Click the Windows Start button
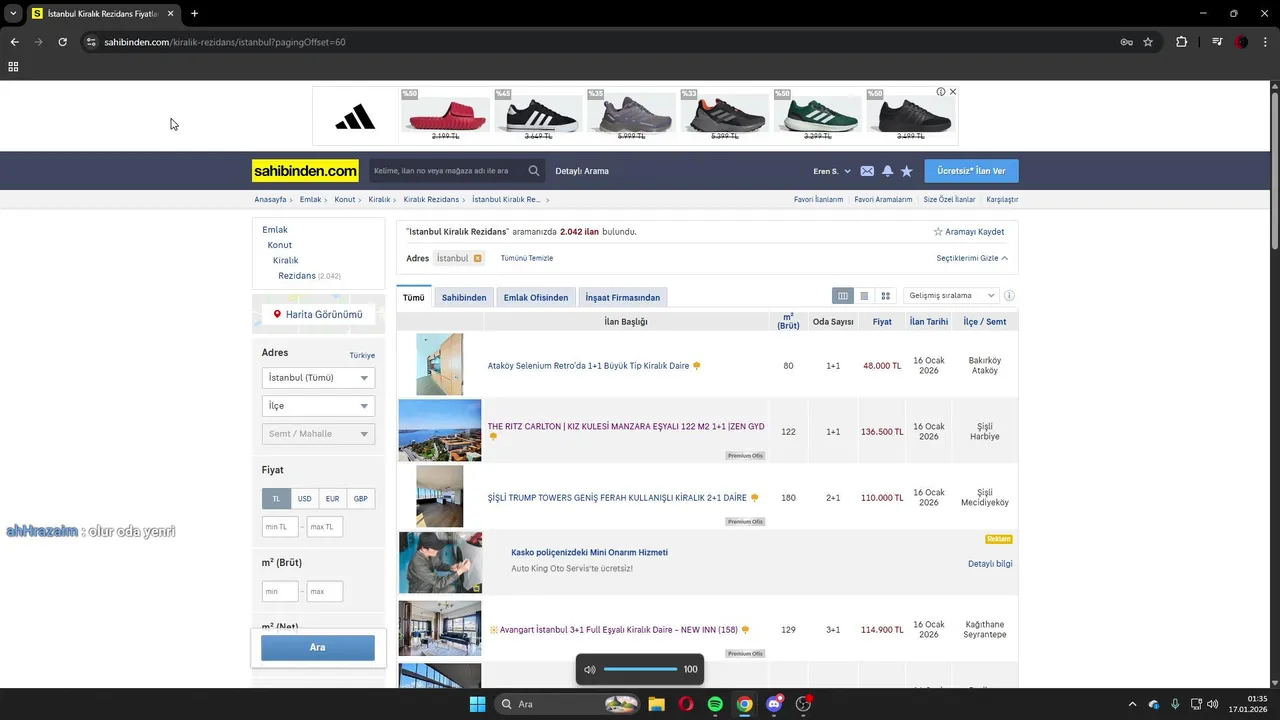 [x=477, y=704]
